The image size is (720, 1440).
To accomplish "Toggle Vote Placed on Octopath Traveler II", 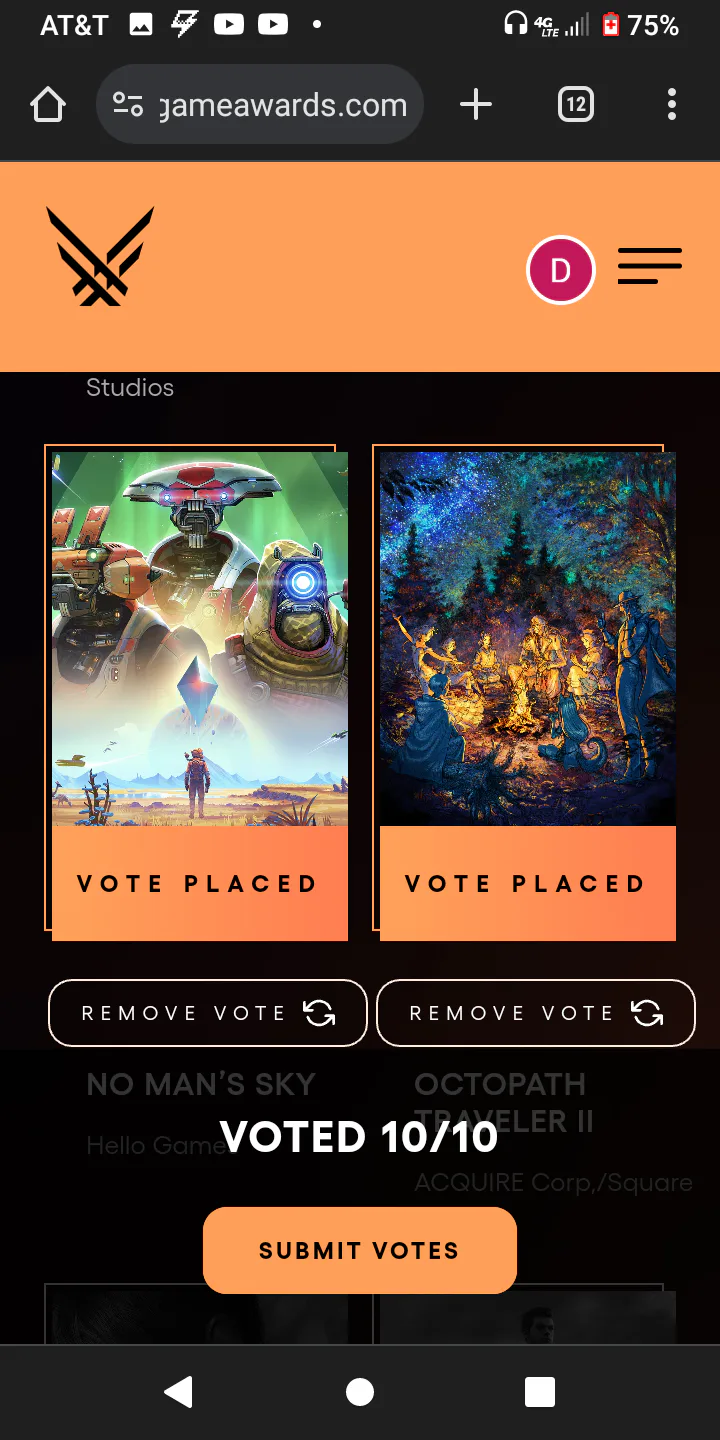I will click(x=528, y=884).
